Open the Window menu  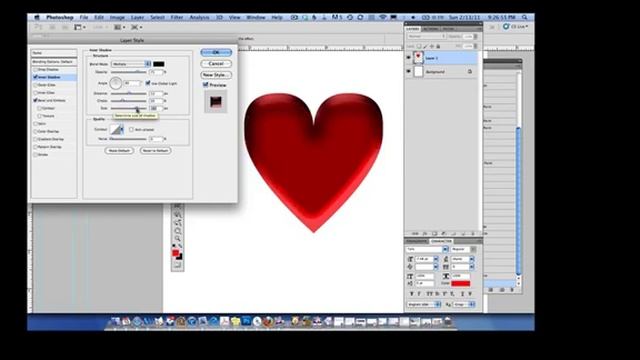point(256,18)
